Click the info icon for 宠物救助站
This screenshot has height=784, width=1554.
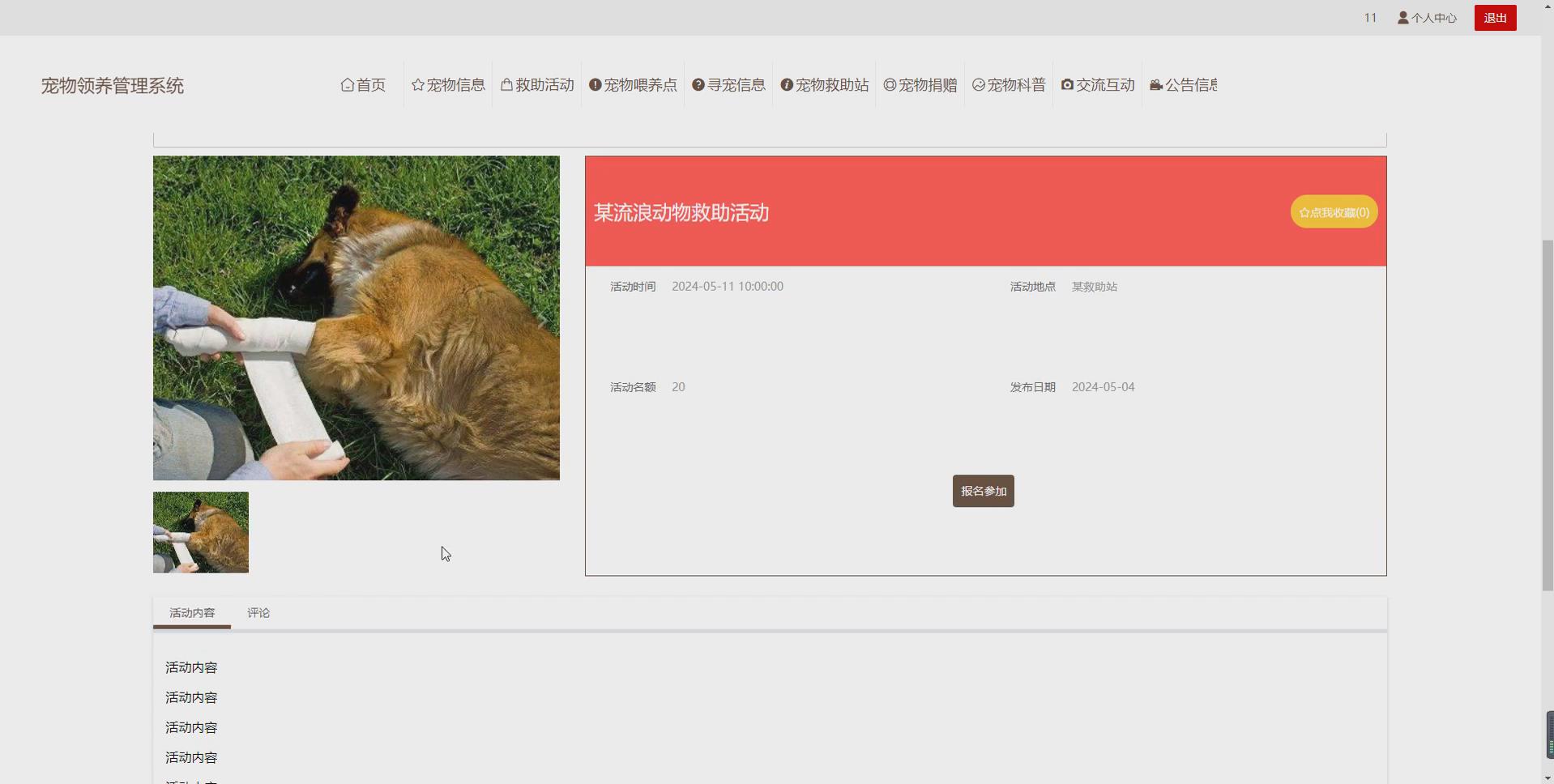click(x=785, y=84)
